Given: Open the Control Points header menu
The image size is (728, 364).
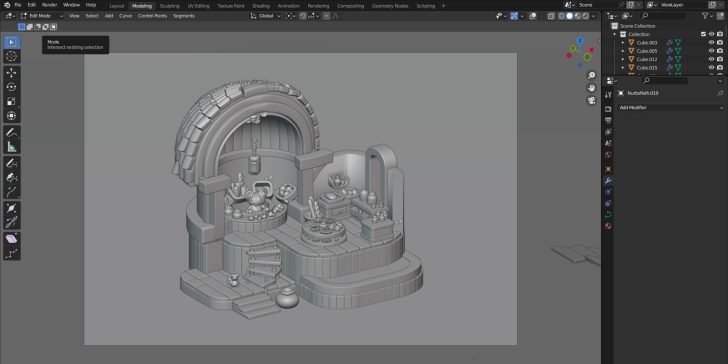Looking at the screenshot, I should (x=152, y=16).
